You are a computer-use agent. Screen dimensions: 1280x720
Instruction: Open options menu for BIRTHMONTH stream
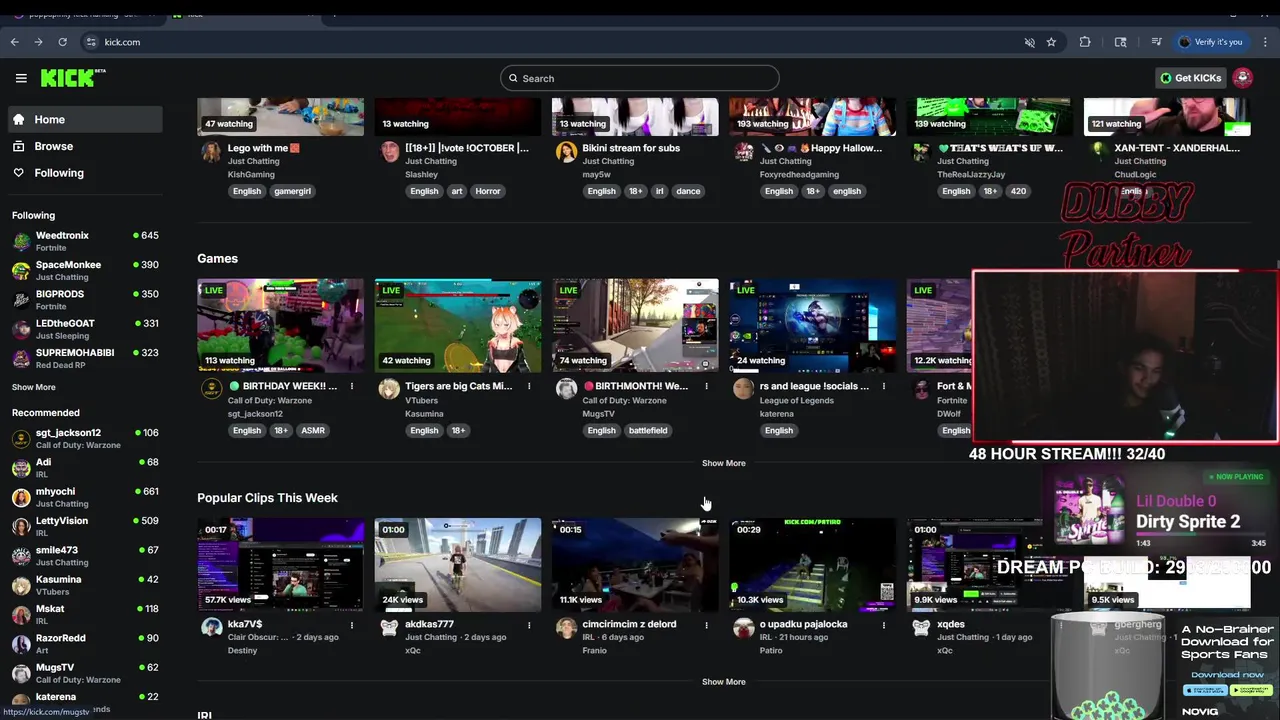[x=706, y=386]
